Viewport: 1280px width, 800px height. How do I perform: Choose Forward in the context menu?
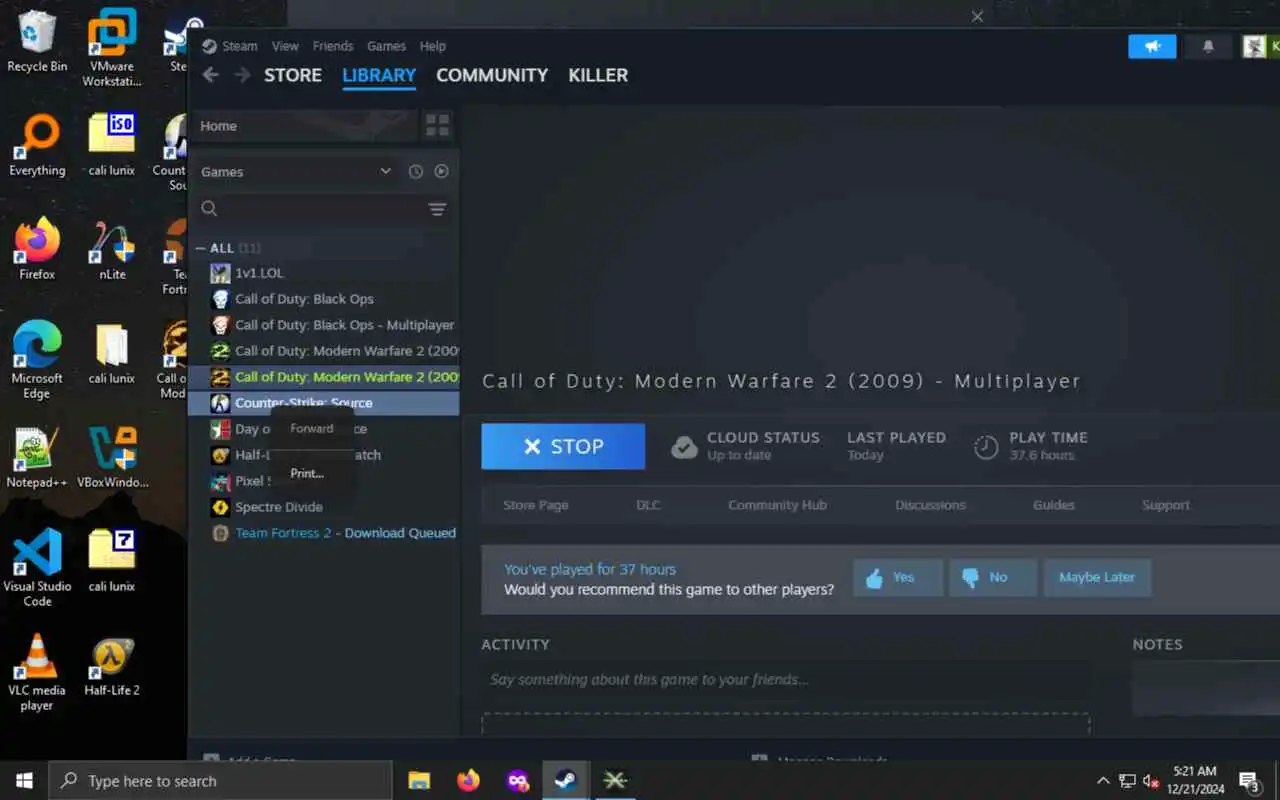(312, 428)
